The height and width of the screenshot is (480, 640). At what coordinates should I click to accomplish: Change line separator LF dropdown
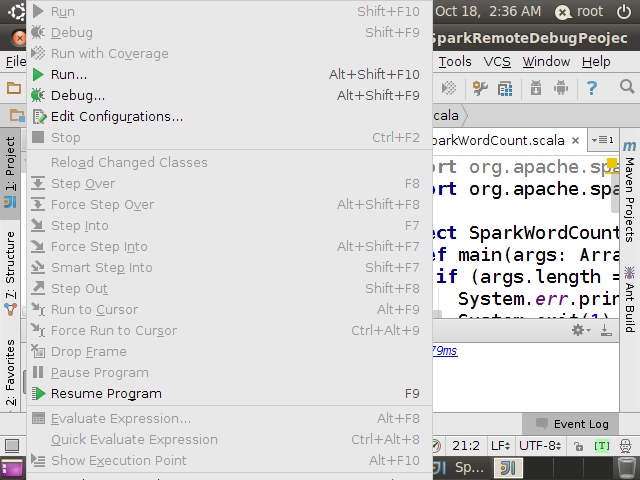pyautogui.click(x=500, y=446)
